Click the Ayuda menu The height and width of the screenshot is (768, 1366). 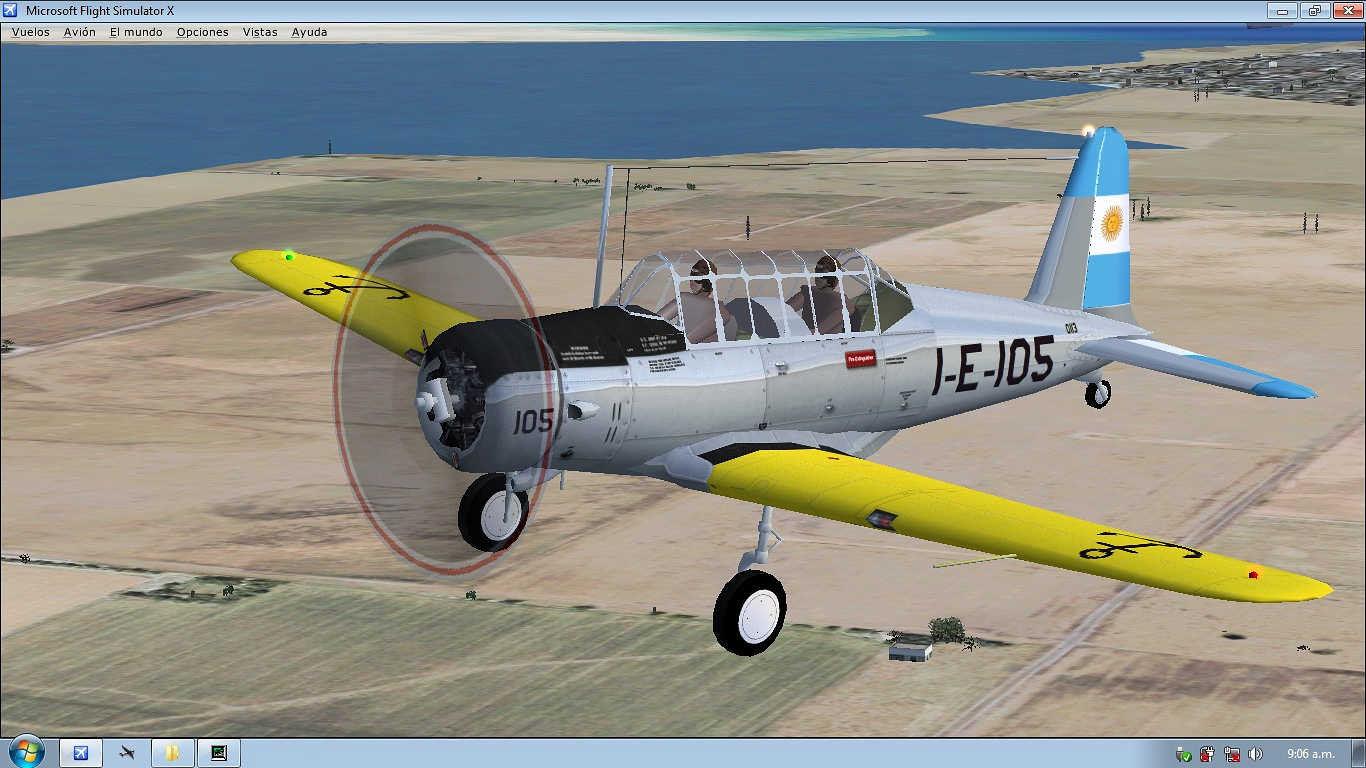point(309,32)
